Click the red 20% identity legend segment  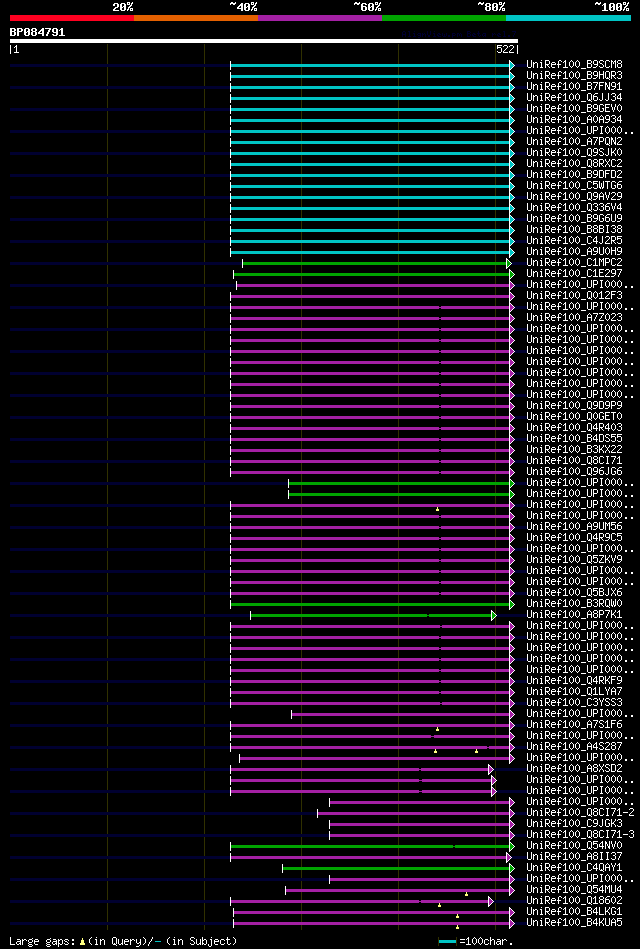click(x=71, y=18)
